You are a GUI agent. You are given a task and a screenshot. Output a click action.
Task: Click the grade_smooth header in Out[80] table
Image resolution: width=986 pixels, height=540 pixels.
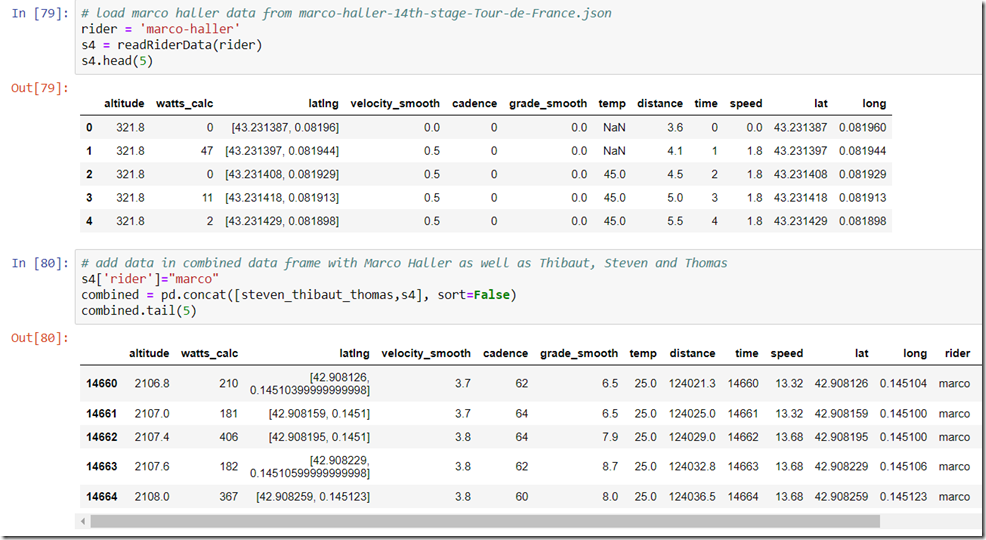(579, 354)
